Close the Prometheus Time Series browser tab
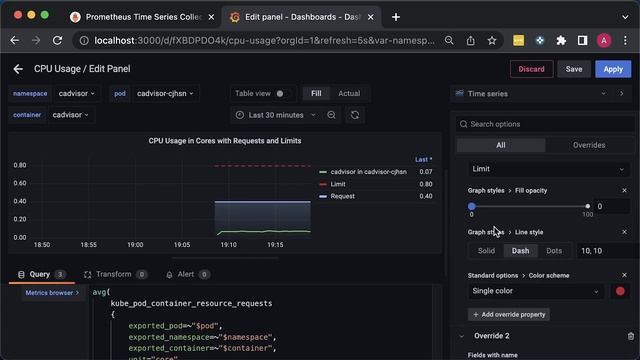Screen dimensions: 640x360 point(211,17)
